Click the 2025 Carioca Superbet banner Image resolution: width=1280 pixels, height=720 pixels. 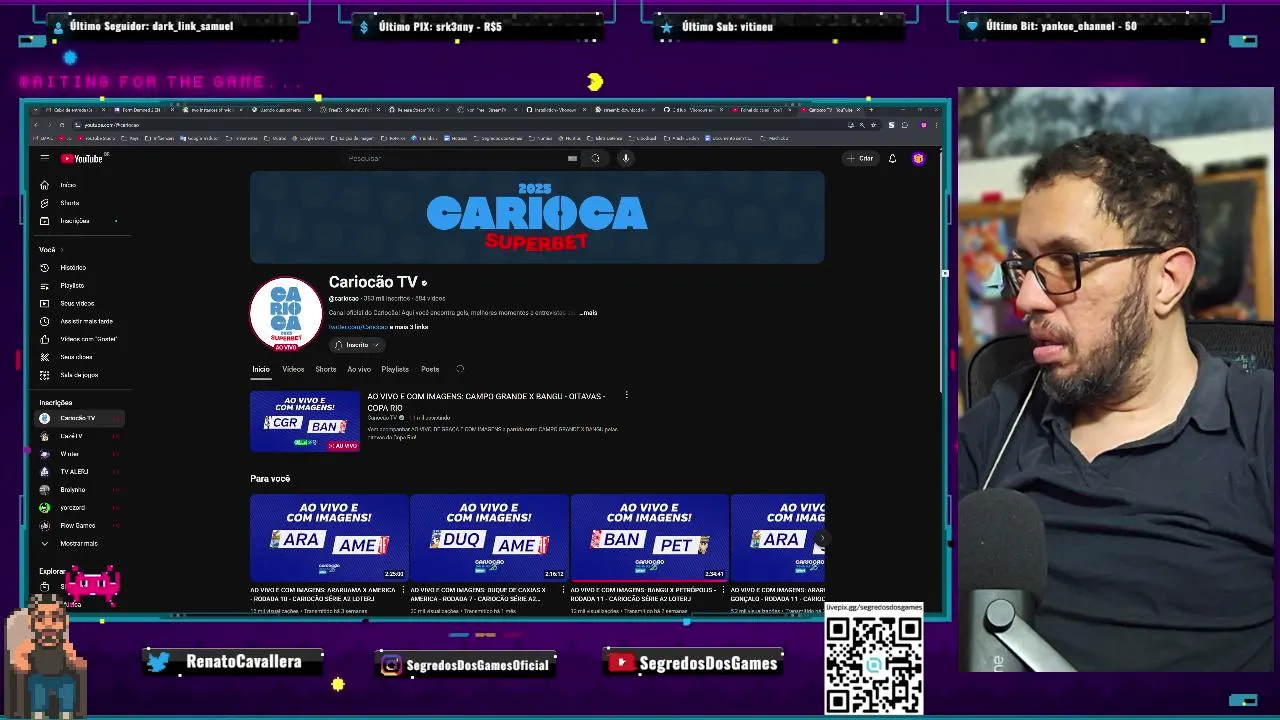pyautogui.click(x=537, y=217)
